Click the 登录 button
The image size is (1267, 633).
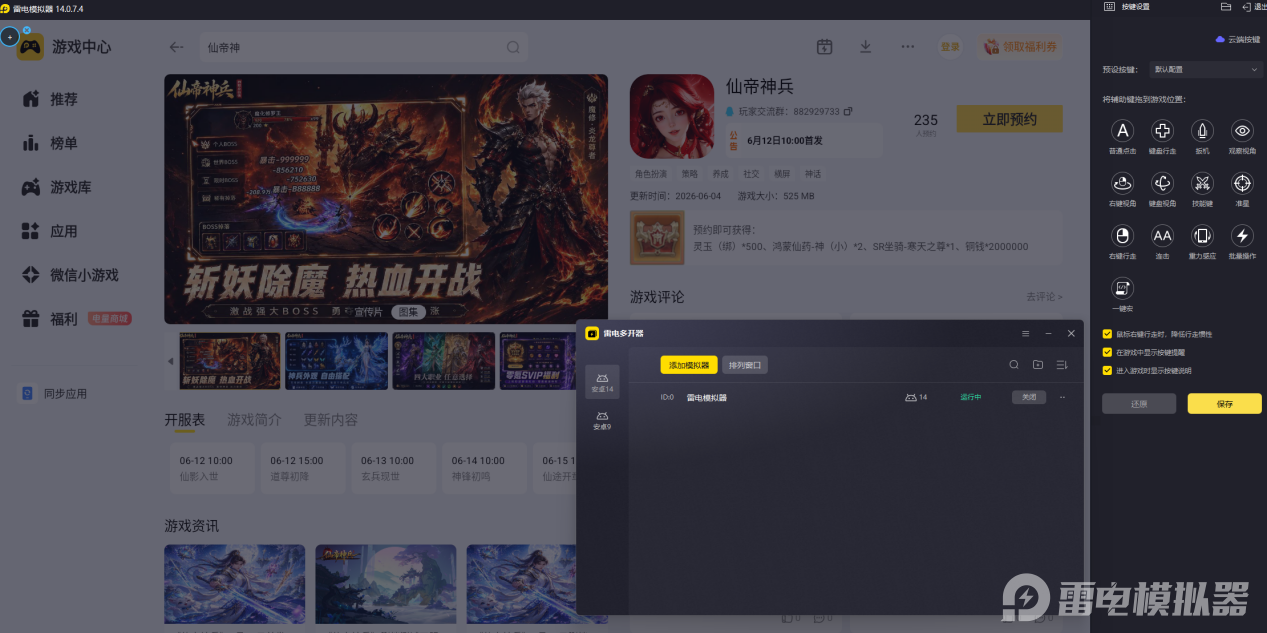click(x=950, y=47)
